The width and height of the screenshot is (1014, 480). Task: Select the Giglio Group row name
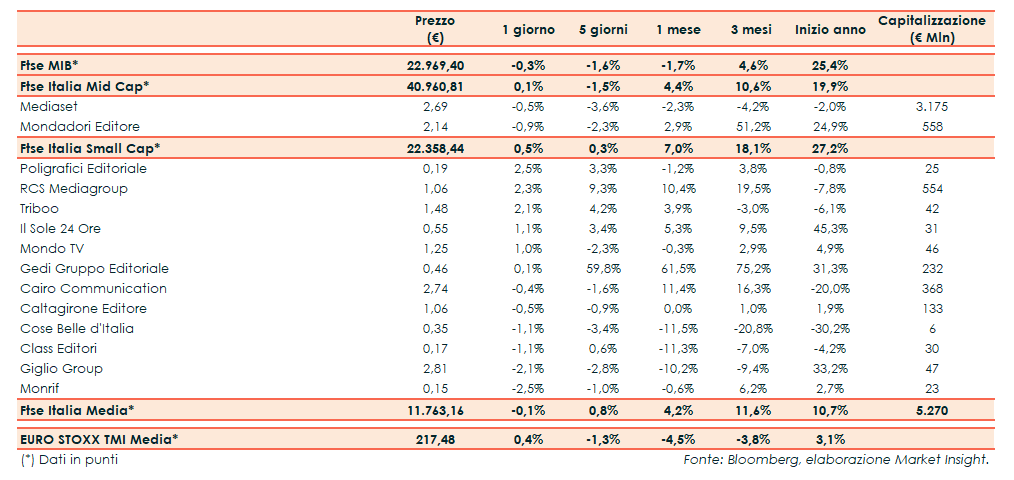coord(60,368)
